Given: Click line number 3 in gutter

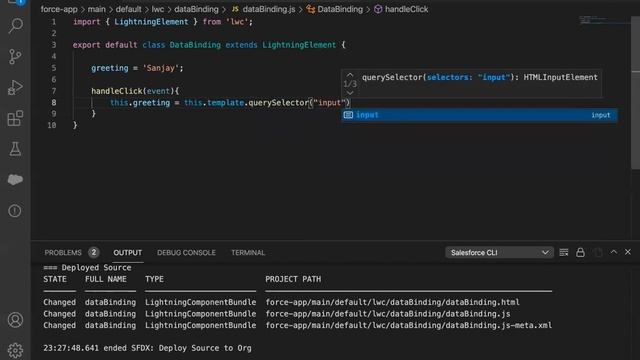Looking at the screenshot, I should (53, 45).
